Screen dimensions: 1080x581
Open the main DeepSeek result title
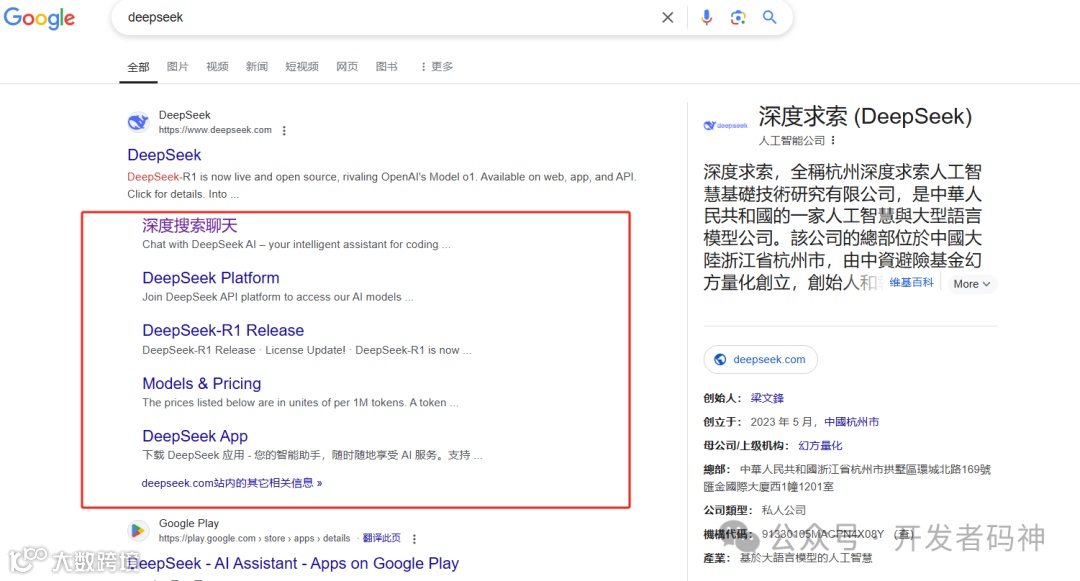pyautogui.click(x=164, y=155)
